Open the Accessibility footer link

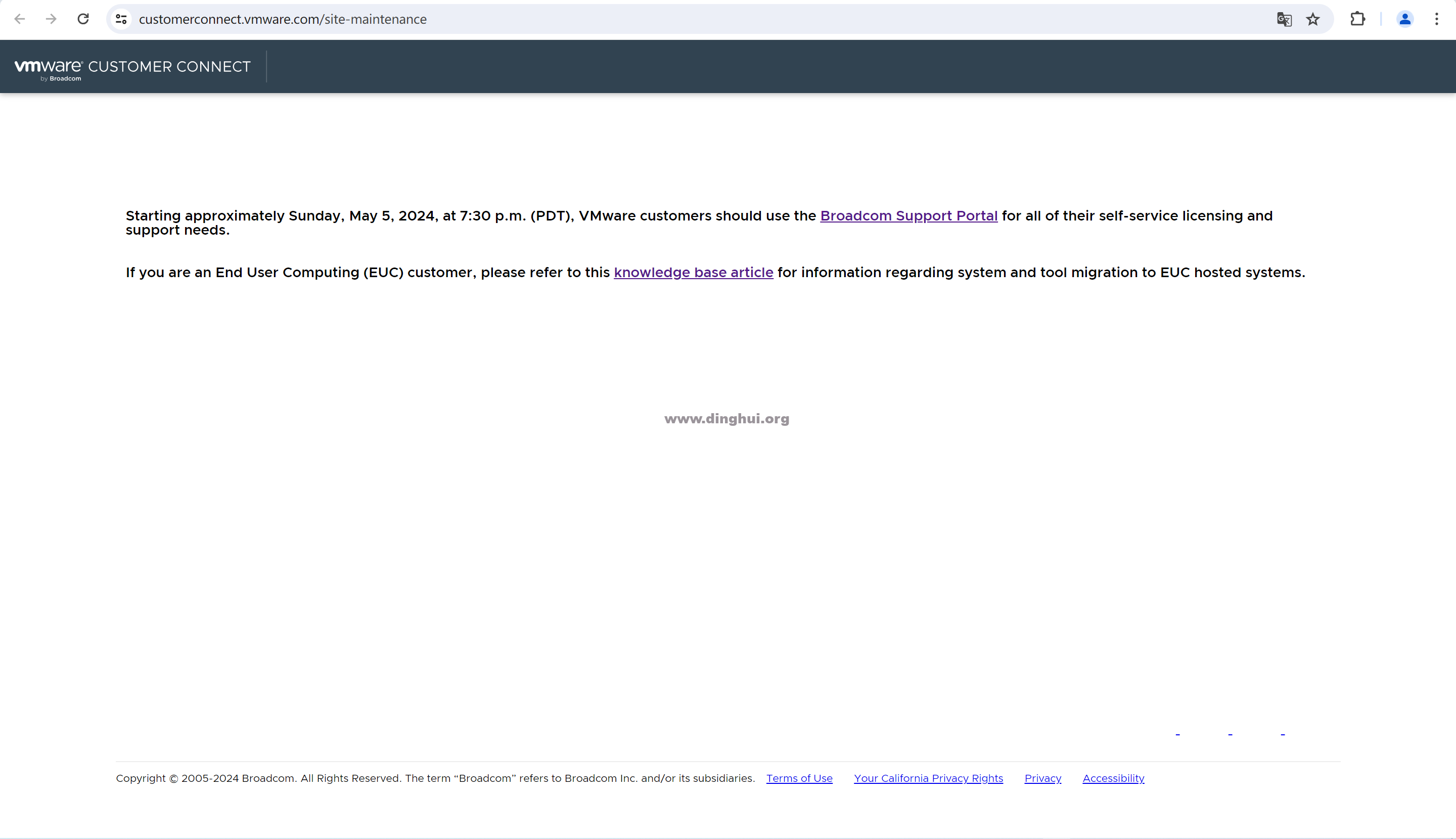click(x=1113, y=778)
